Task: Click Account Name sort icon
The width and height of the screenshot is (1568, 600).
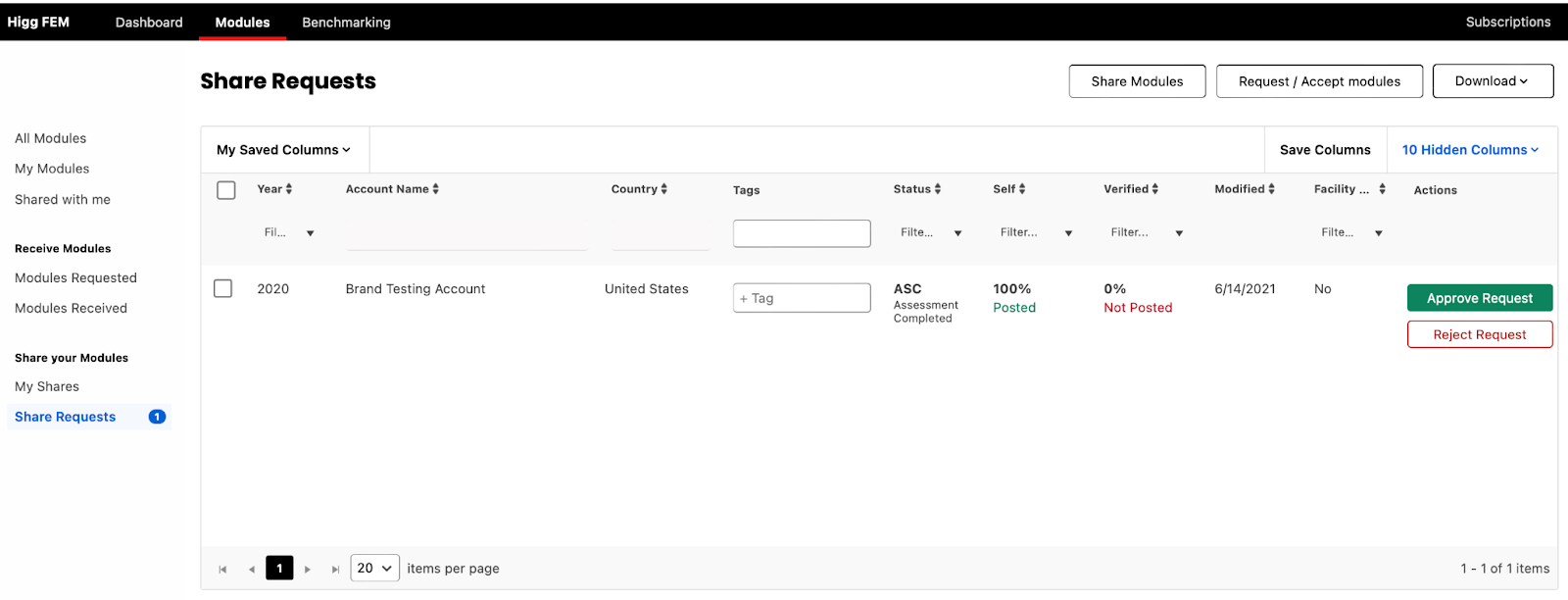Action: [x=435, y=189]
